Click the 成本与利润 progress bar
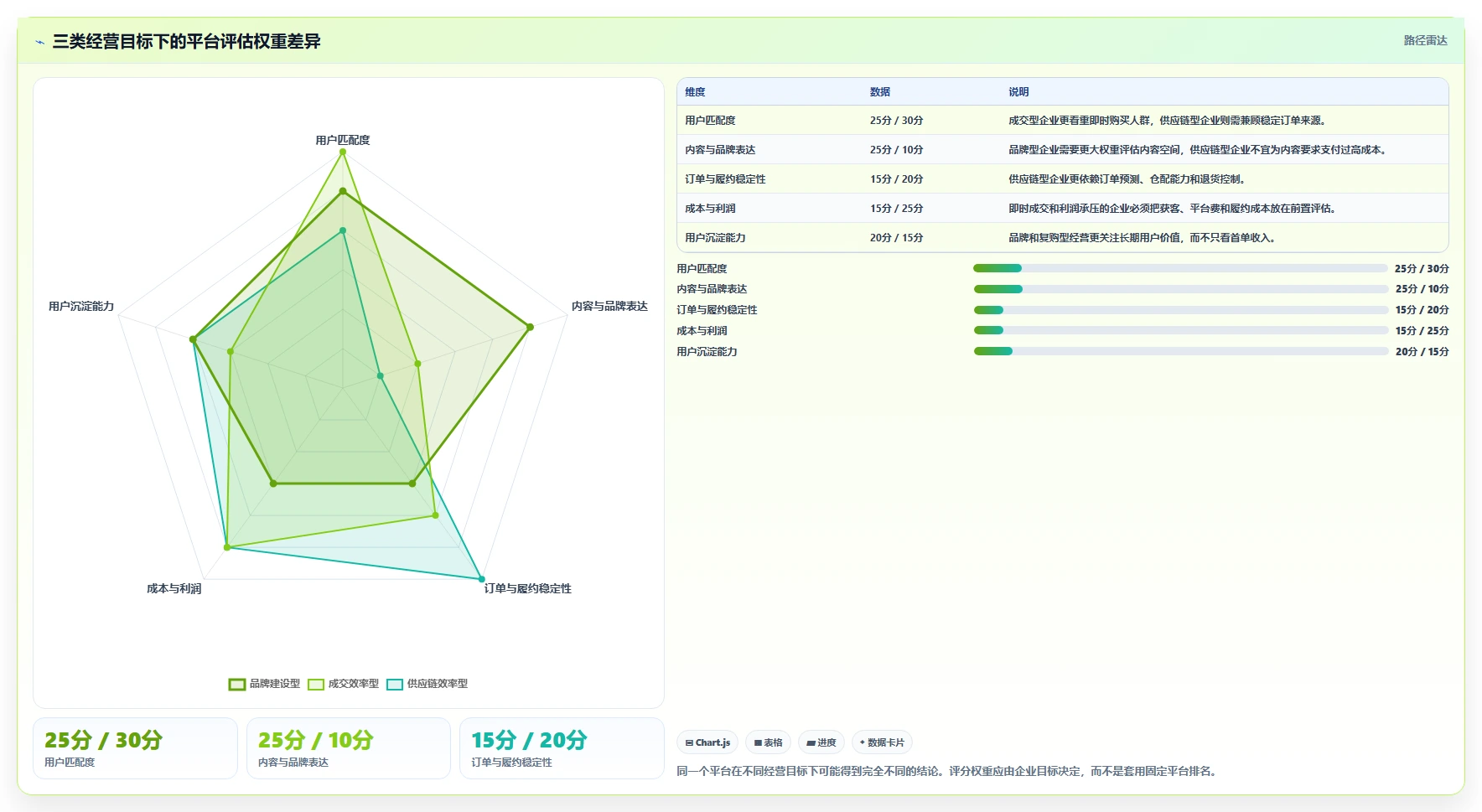 [x=1180, y=330]
